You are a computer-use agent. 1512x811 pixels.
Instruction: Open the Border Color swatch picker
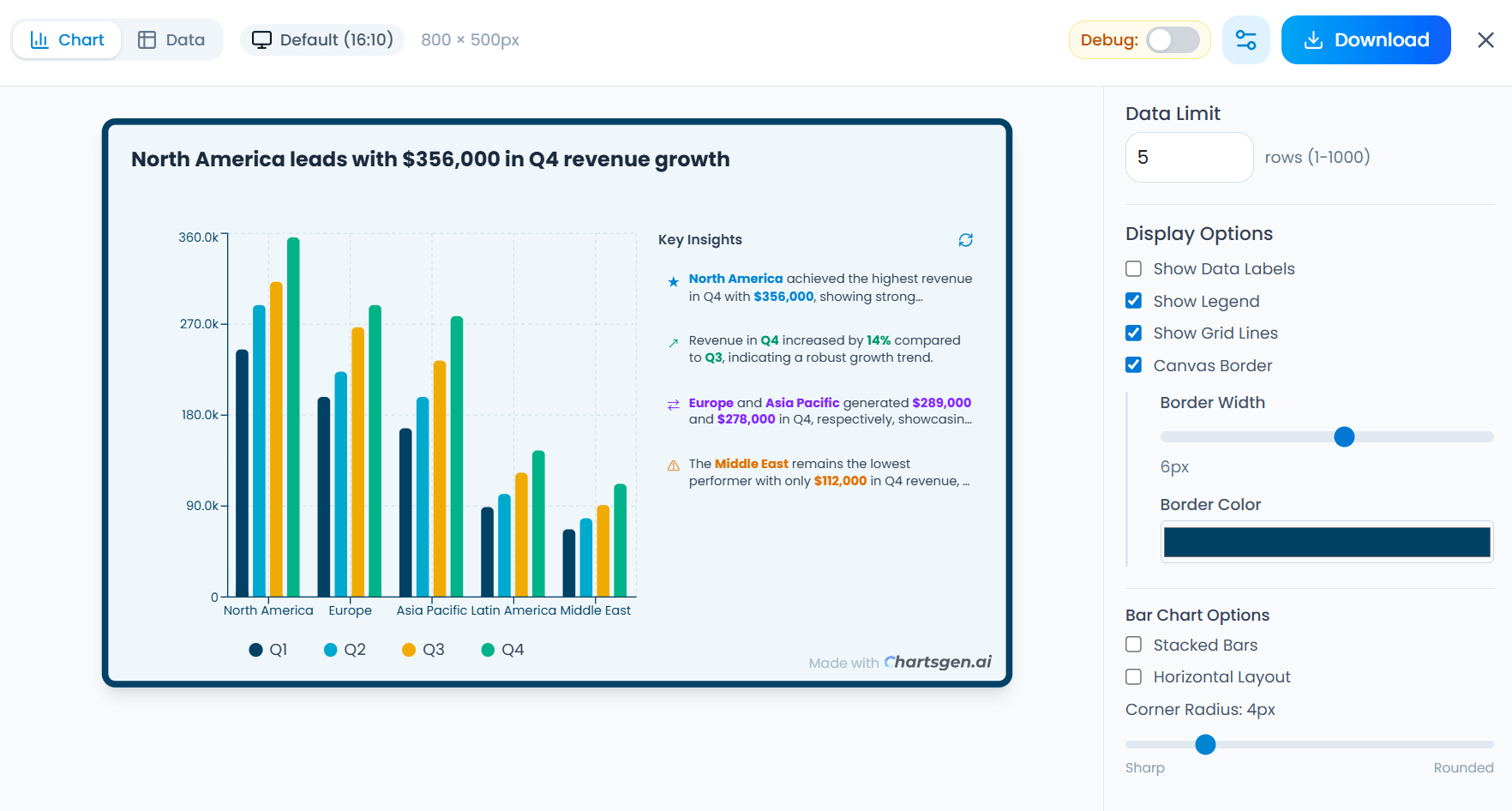[x=1326, y=543]
